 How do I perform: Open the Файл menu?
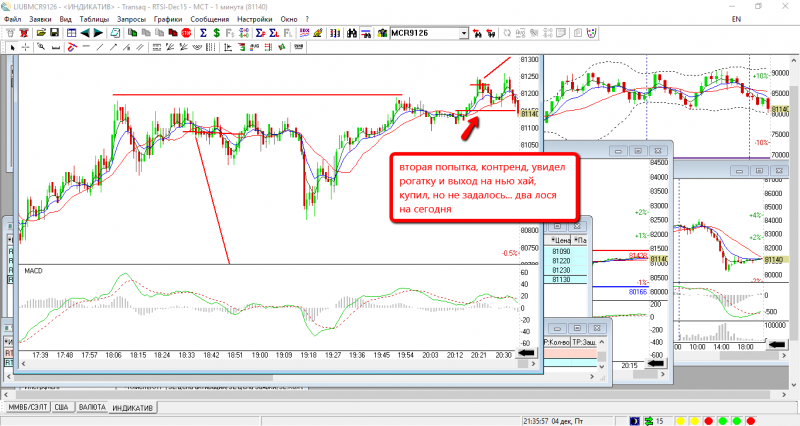13,19
